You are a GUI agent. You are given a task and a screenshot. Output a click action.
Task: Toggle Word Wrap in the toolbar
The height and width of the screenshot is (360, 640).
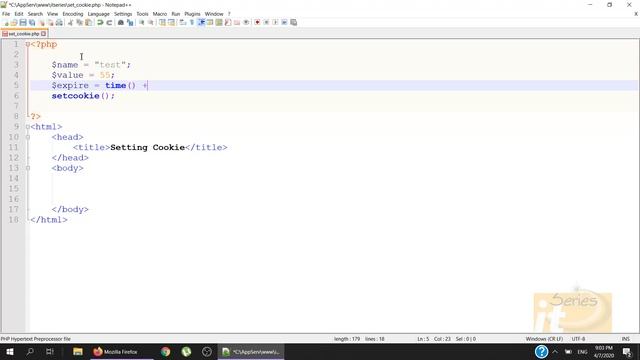coord(182,22)
